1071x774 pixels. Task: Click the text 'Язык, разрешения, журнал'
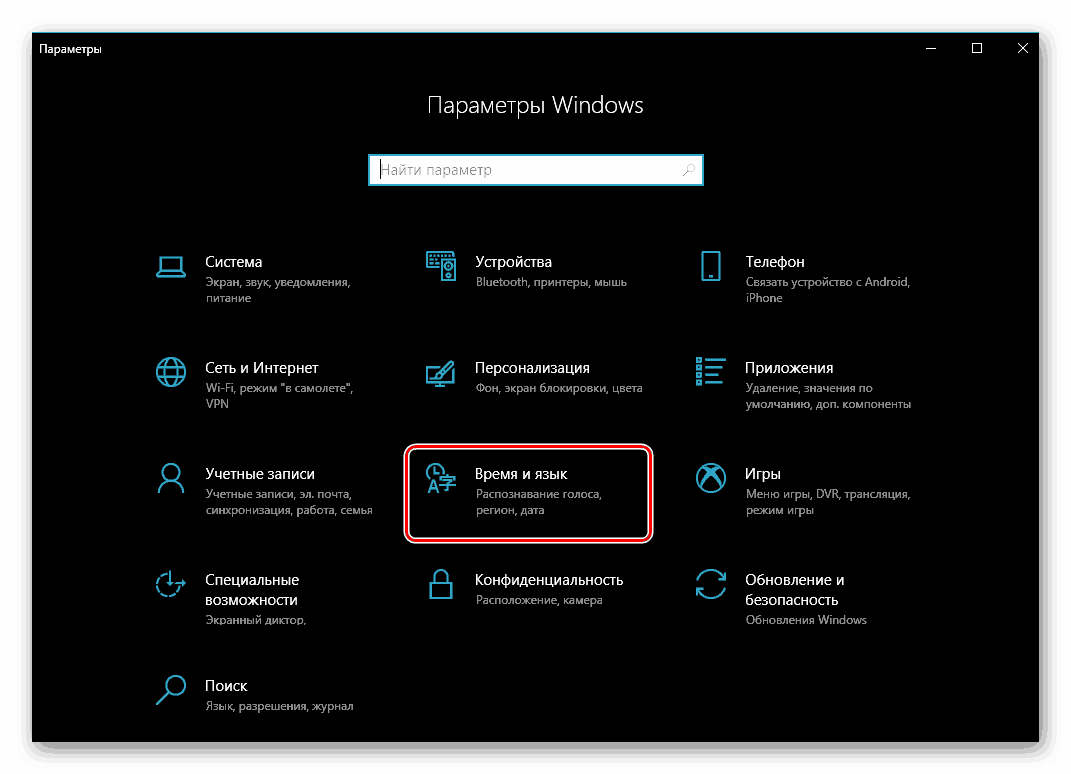pos(279,706)
